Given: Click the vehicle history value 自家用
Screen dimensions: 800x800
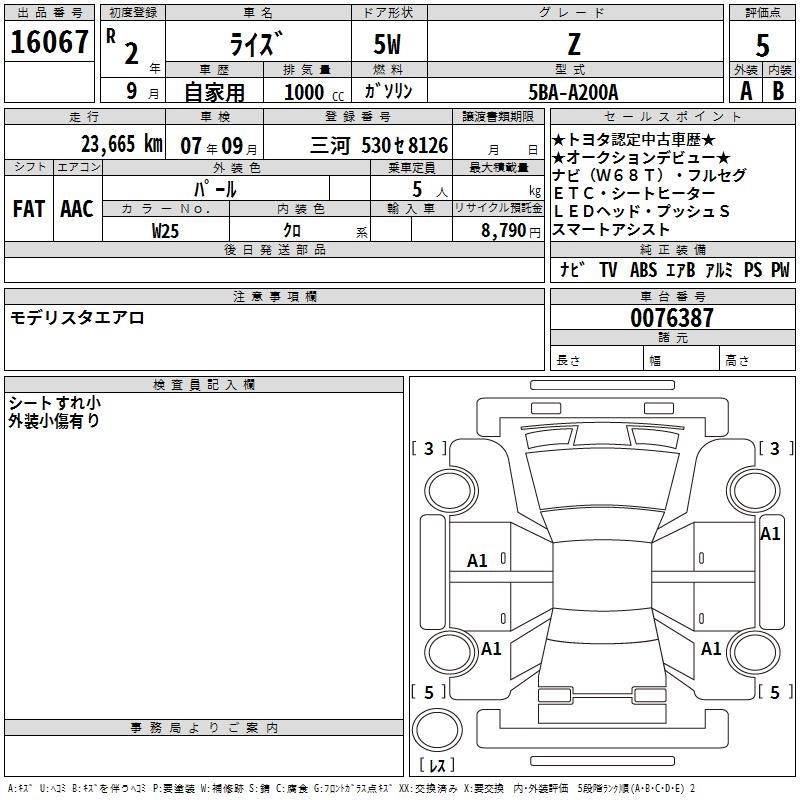Looking at the screenshot, I should coord(214,92).
